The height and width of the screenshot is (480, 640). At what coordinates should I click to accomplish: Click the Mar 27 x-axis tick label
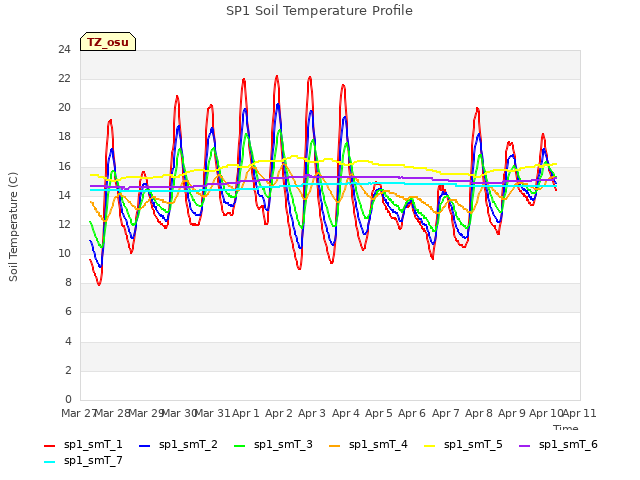79,413
